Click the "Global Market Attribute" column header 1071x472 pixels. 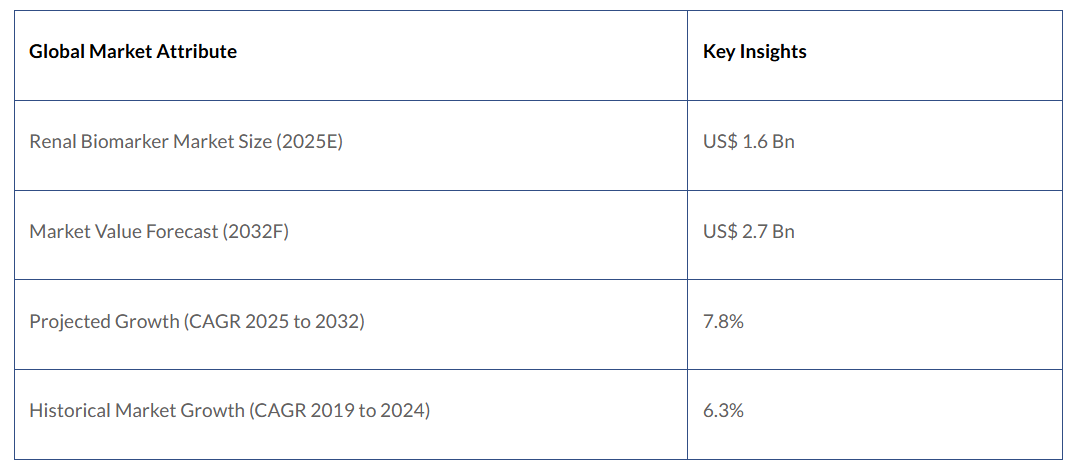133,52
